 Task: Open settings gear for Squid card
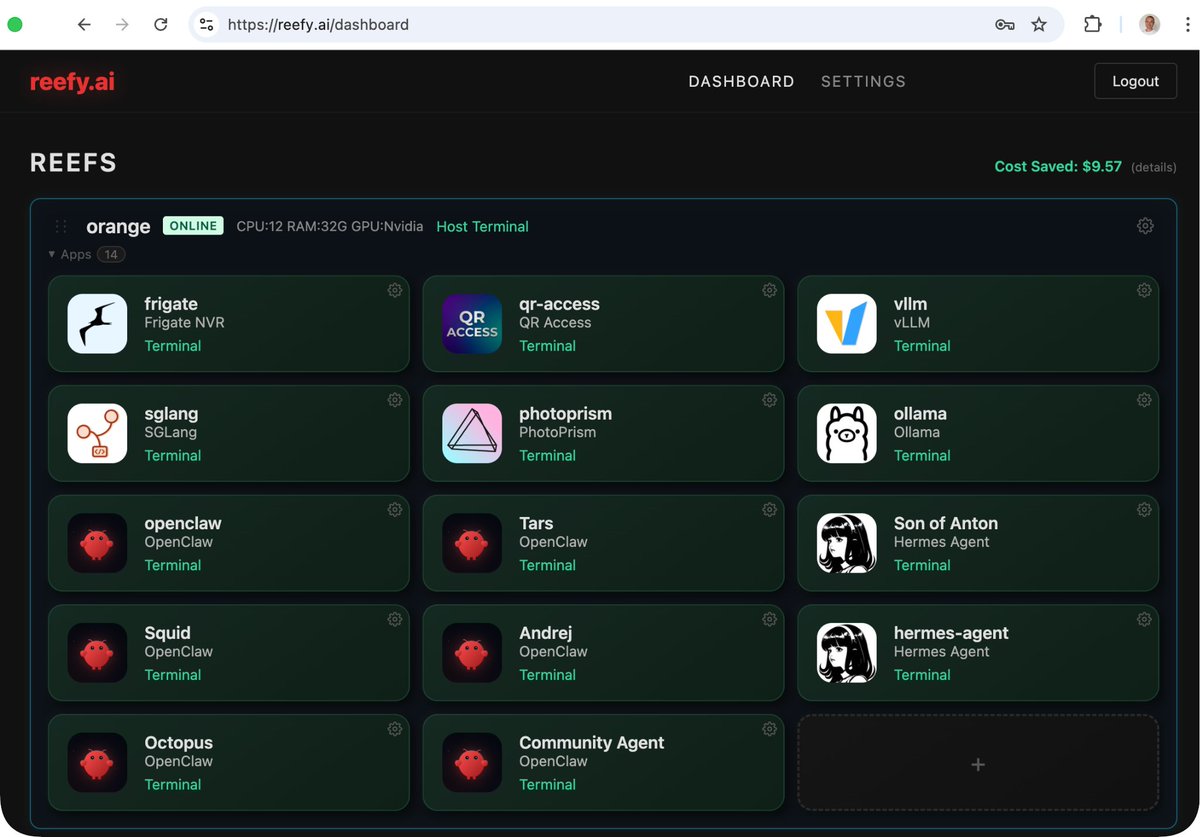395,619
